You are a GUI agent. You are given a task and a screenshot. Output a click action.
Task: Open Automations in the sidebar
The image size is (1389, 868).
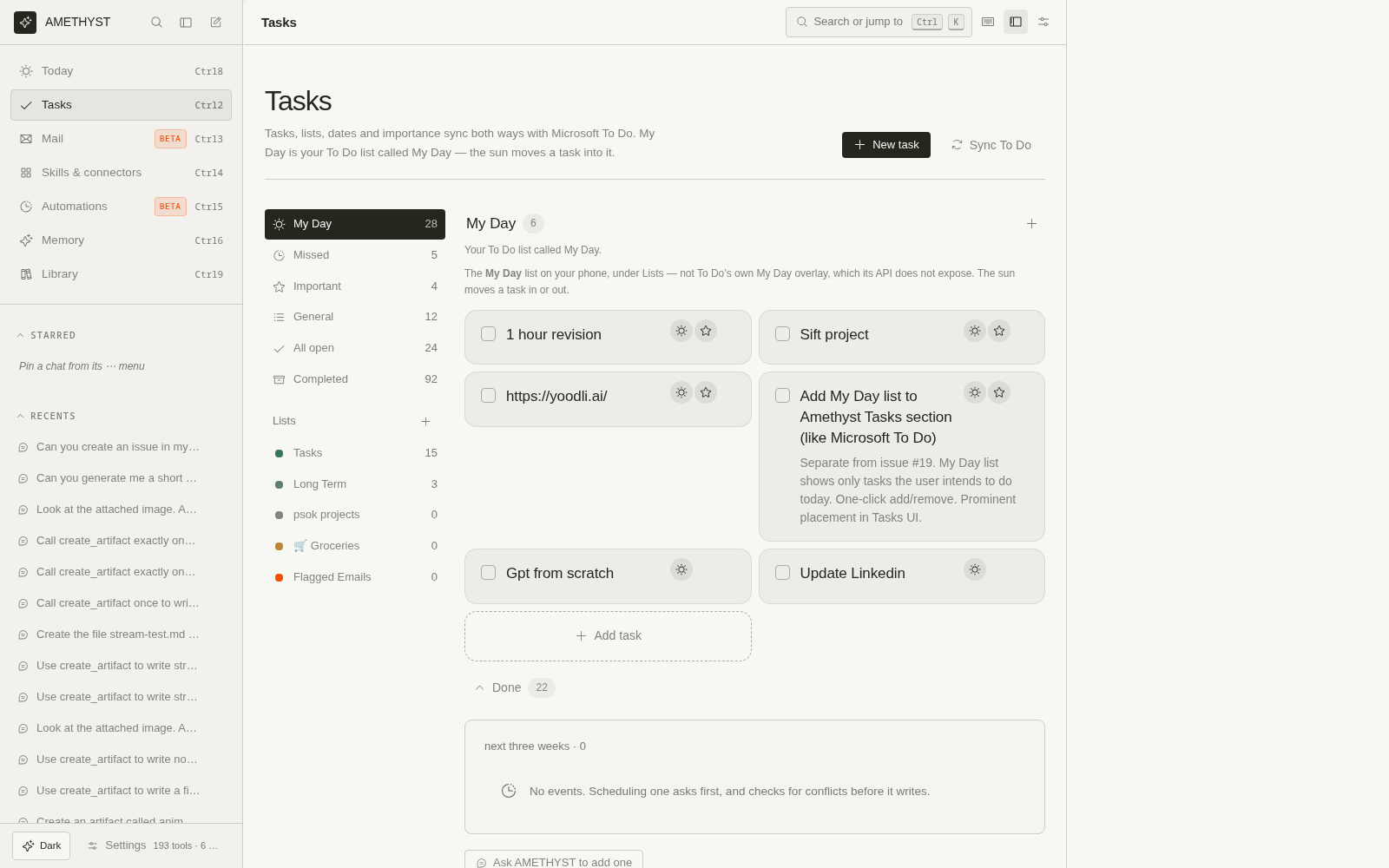[121, 207]
